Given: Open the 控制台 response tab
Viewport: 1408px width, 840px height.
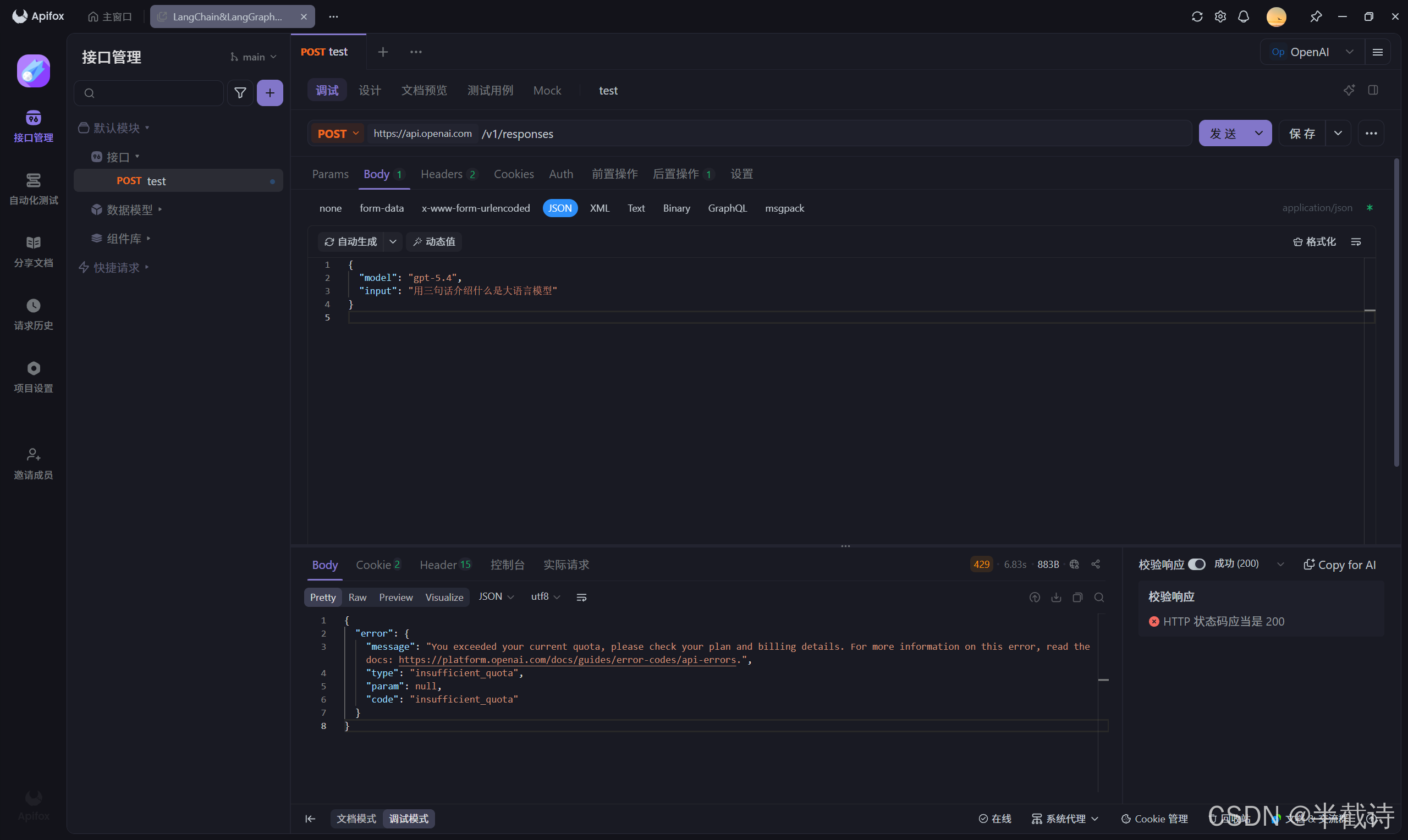Looking at the screenshot, I should click(507, 565).
